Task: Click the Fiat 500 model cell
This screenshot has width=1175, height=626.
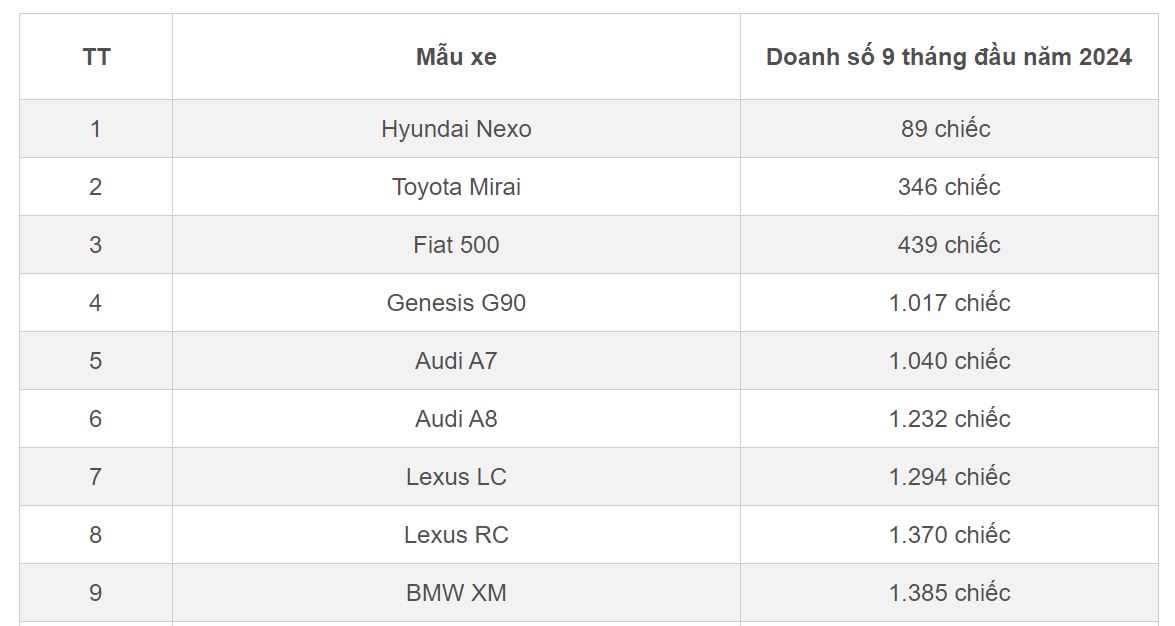Action: 456,245
